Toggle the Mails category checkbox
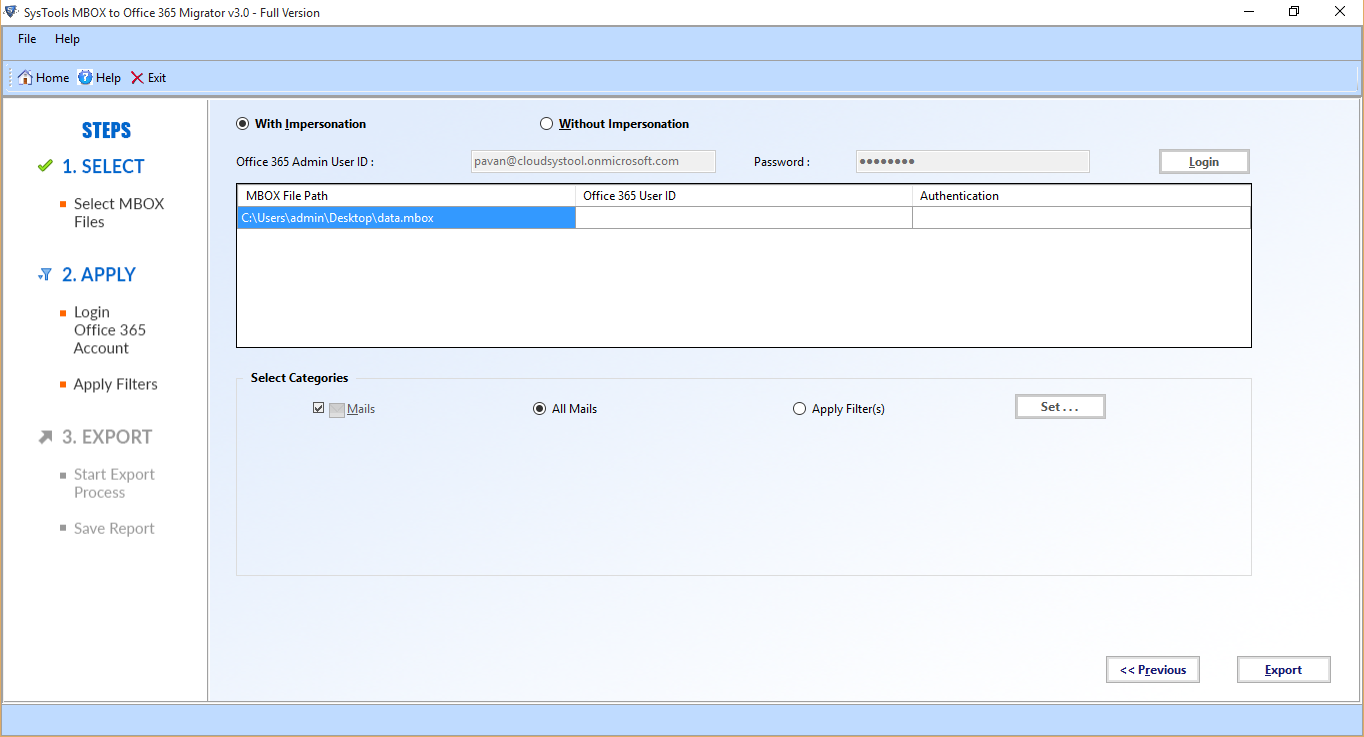1364x737 pixels. tap(319, 408)
